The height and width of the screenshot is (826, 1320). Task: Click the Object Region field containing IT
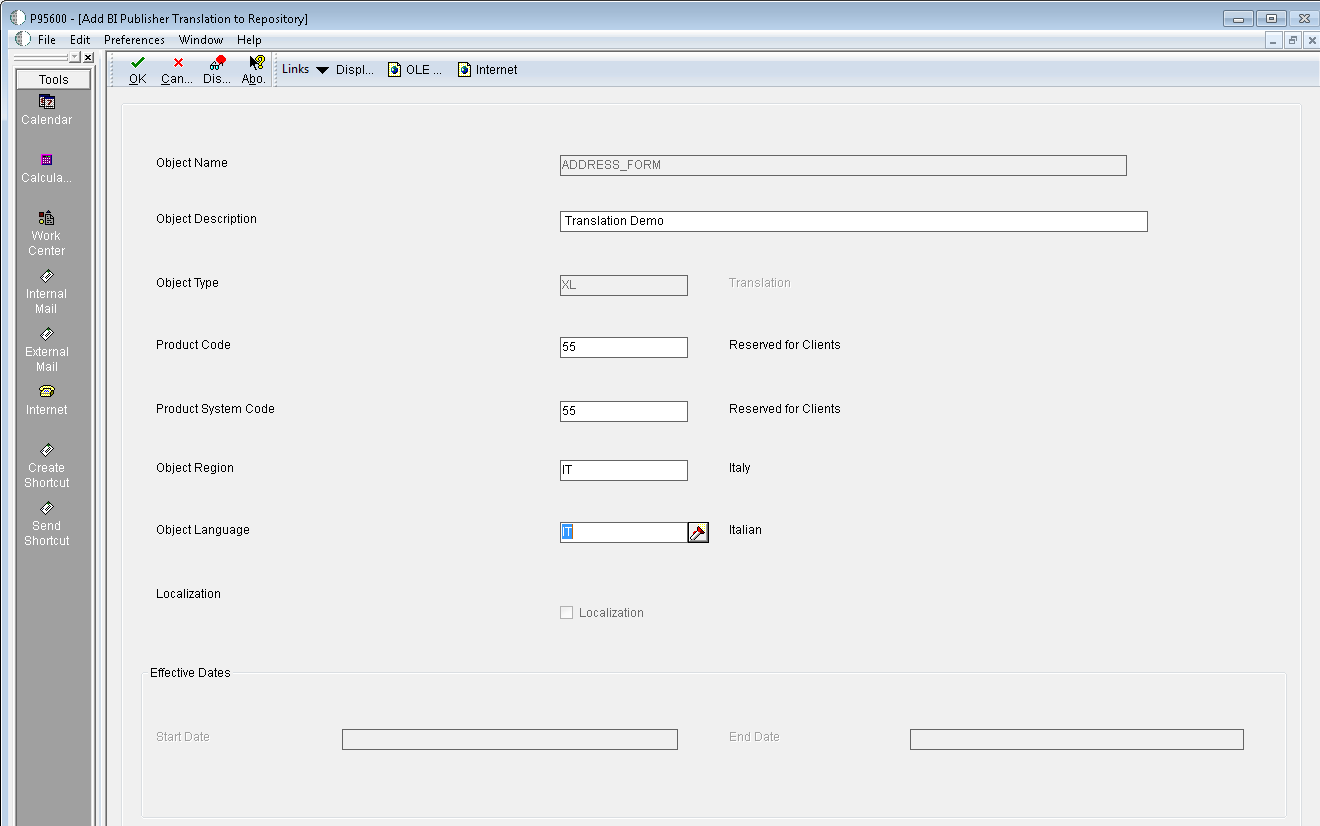[624, 470]
